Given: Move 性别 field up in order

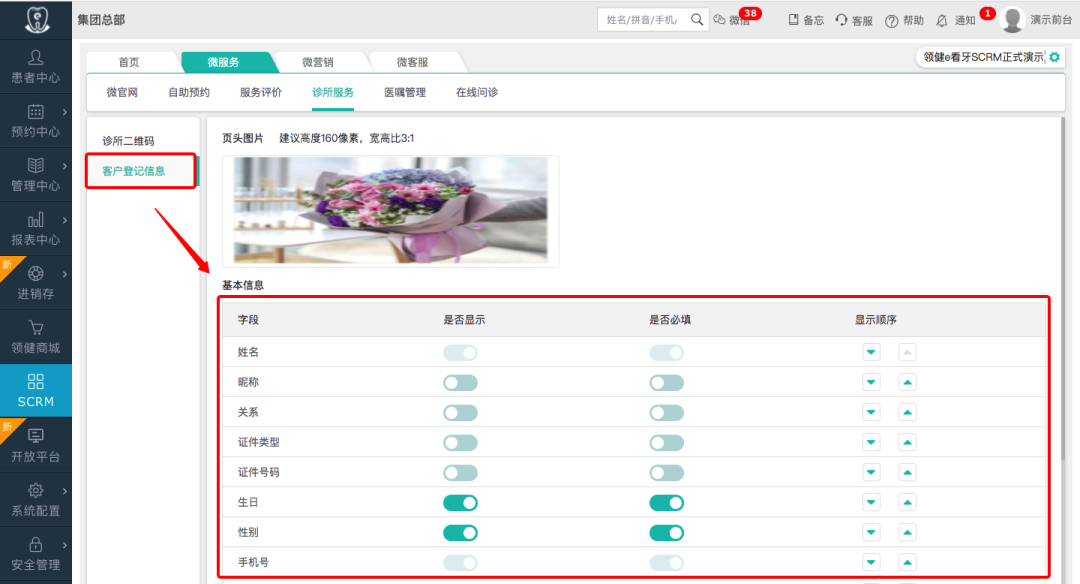Looking at the screenshot, I should (907, 532).
